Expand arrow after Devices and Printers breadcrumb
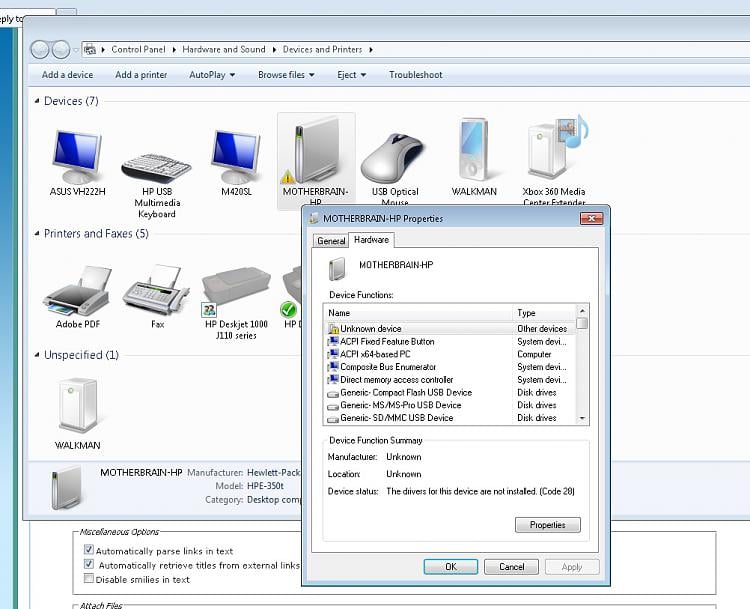This screenshot has height=609, width=750. [371, 50]
